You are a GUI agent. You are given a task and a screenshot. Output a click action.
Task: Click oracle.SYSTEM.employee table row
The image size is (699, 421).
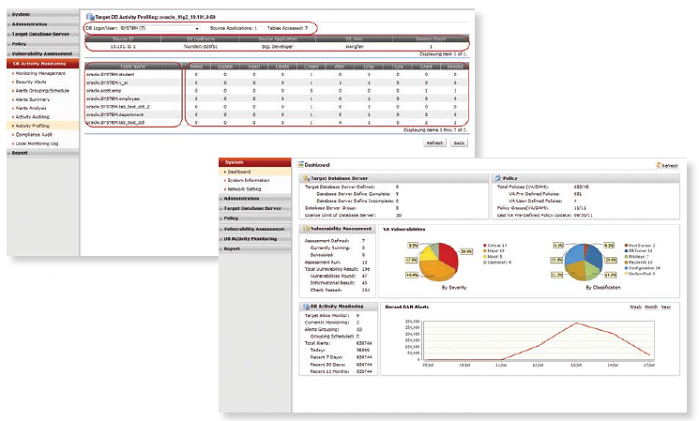(x=277, y=99)
